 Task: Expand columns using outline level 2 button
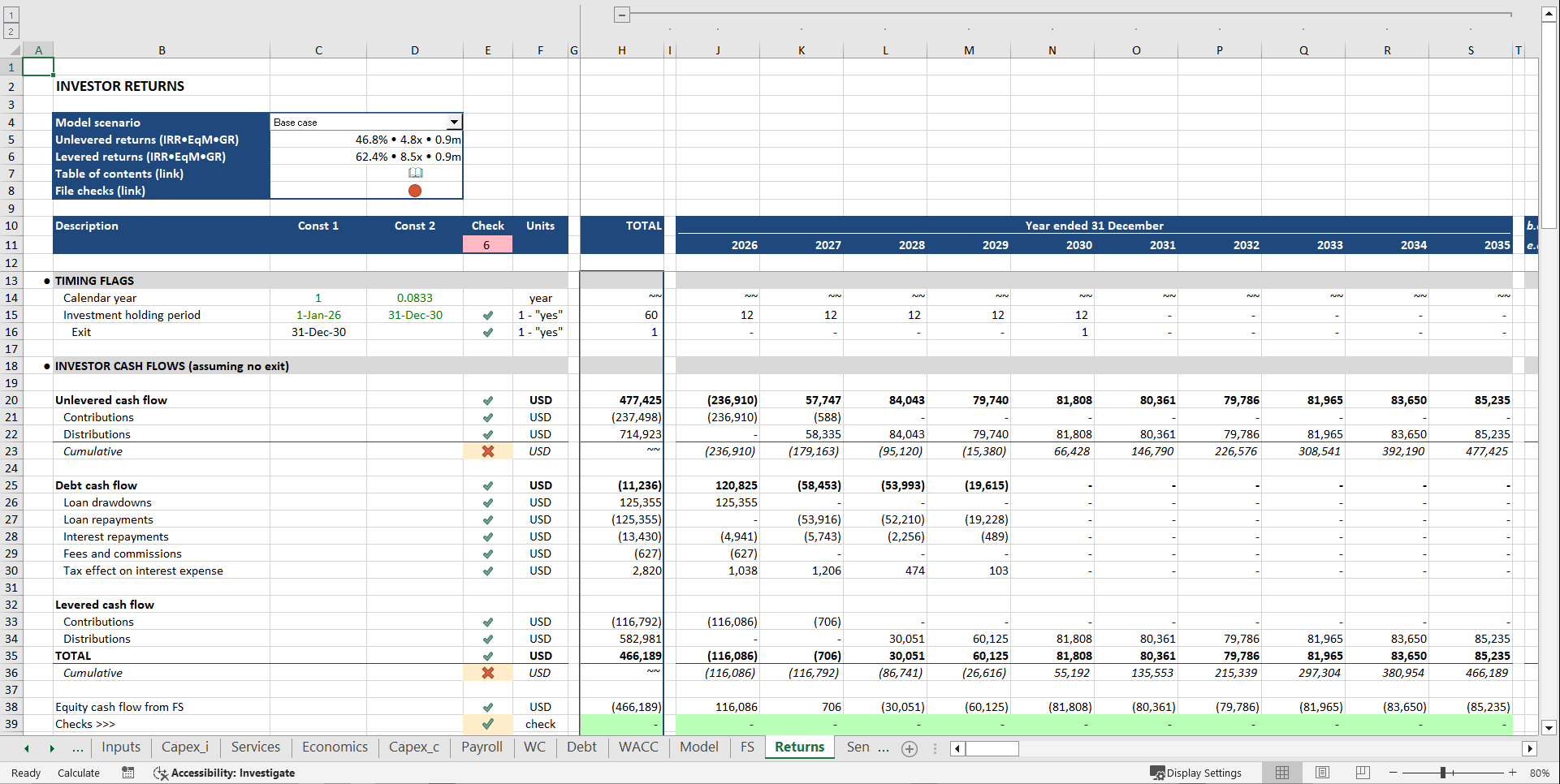click(11, 31)
